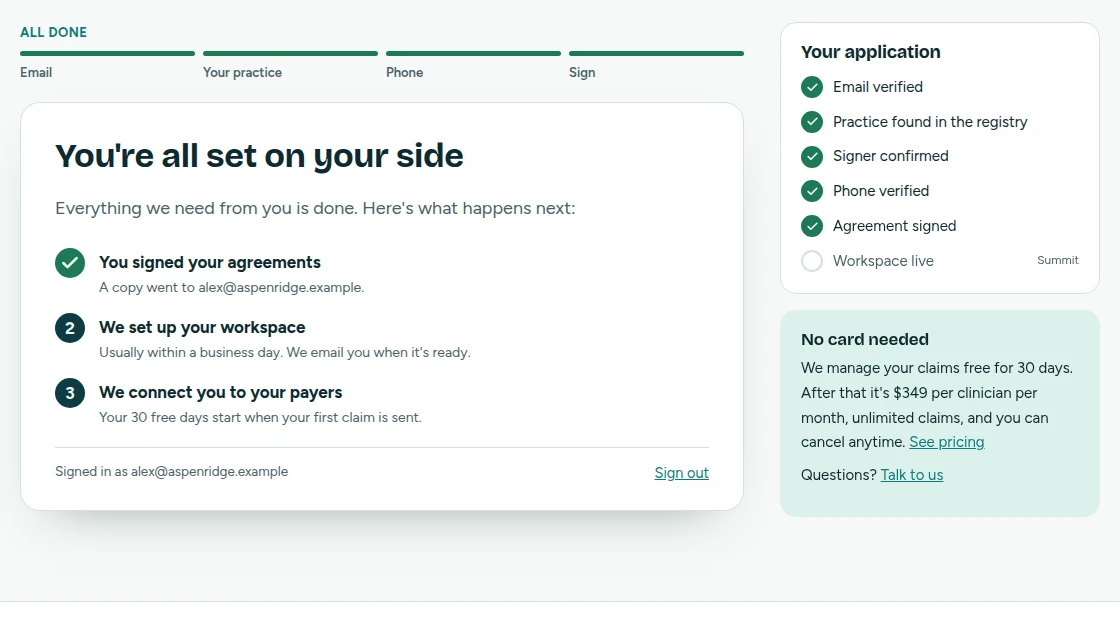Image resolution: width=1120 pixels, height=630 pixels.
Task: Click the 'Agreement signed' checklist text
Action: tap(894, 226)
